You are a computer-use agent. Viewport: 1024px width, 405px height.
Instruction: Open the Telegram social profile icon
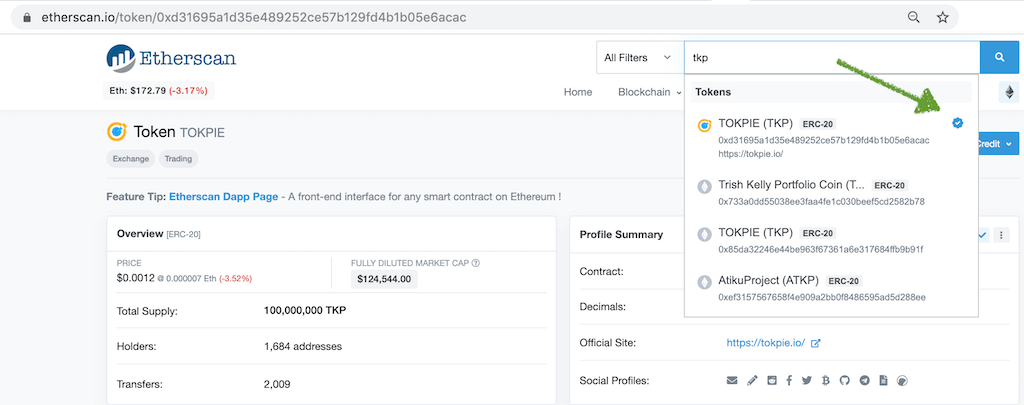coord(865,380)
